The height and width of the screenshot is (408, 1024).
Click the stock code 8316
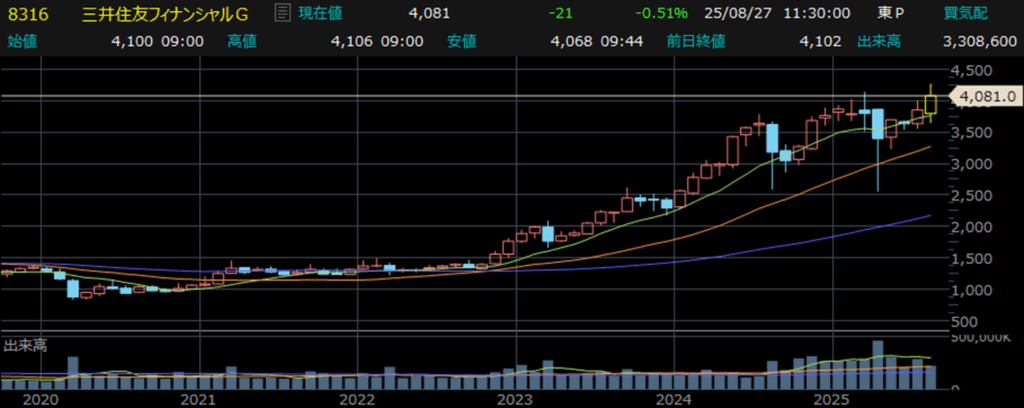click(26, 14)
